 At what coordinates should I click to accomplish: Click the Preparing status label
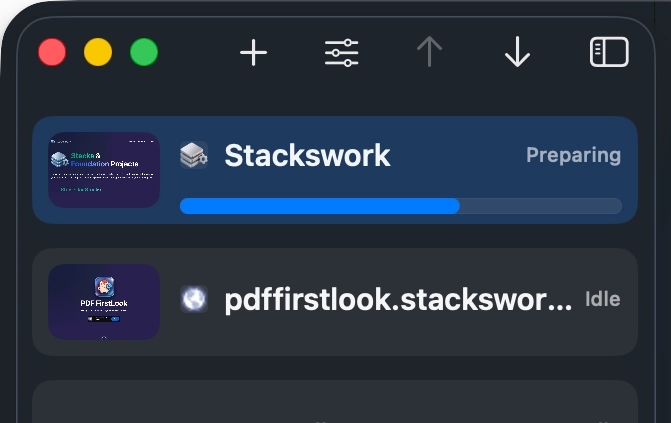pyautogui.click(x=573, y=155)
